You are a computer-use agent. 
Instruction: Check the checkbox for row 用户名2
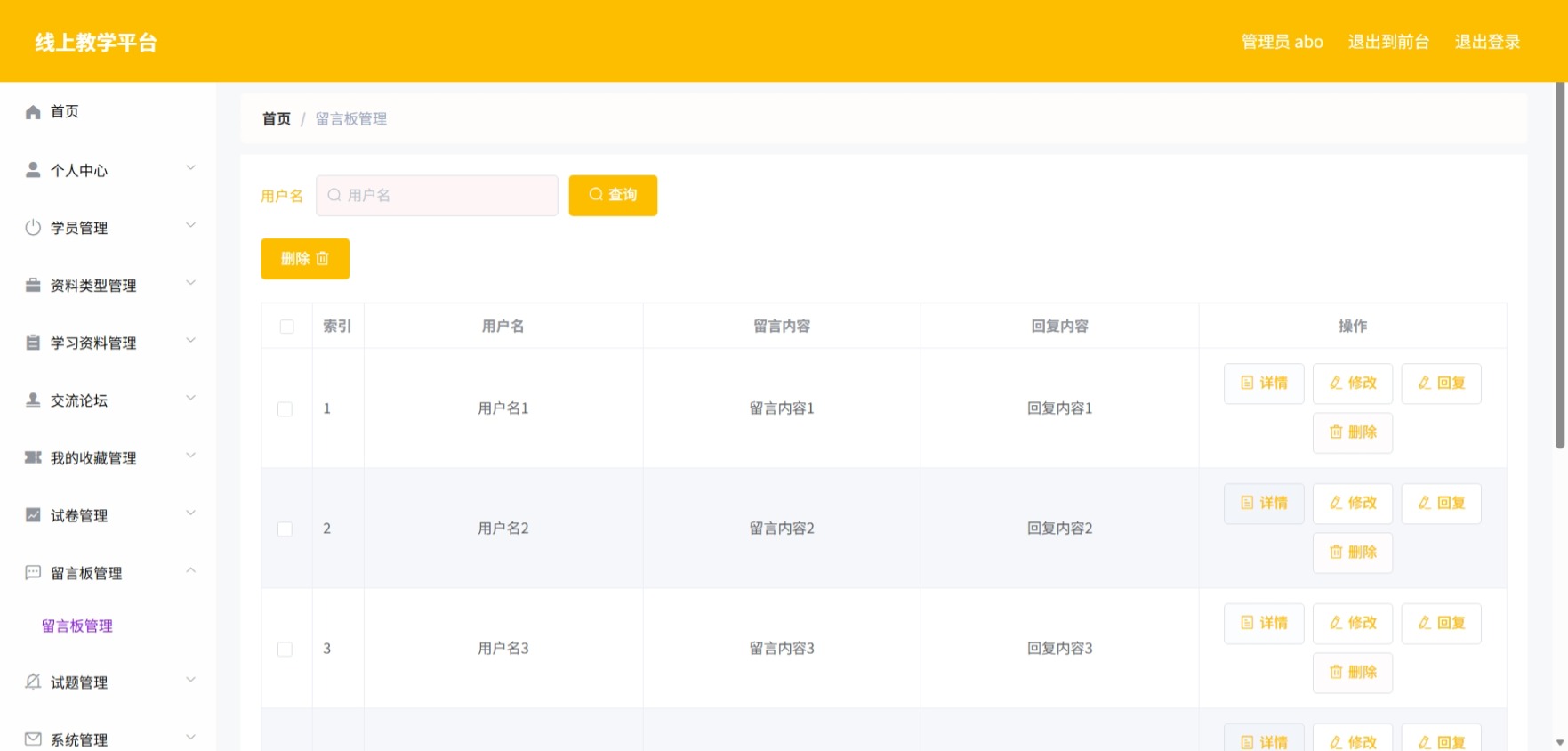point(285,529)
